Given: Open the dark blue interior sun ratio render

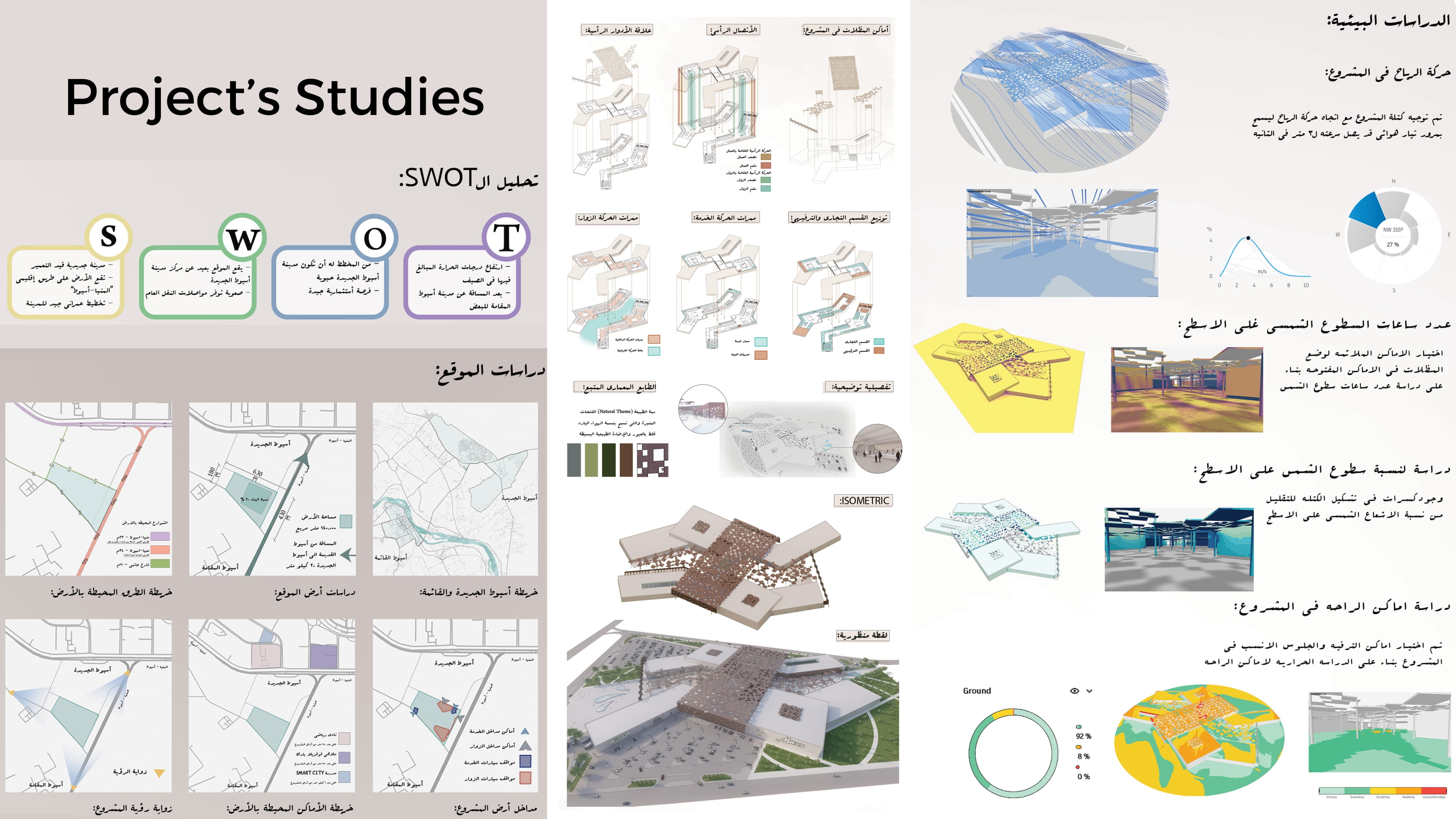Looking at the screenshot, I should (x=1179, y=549).
